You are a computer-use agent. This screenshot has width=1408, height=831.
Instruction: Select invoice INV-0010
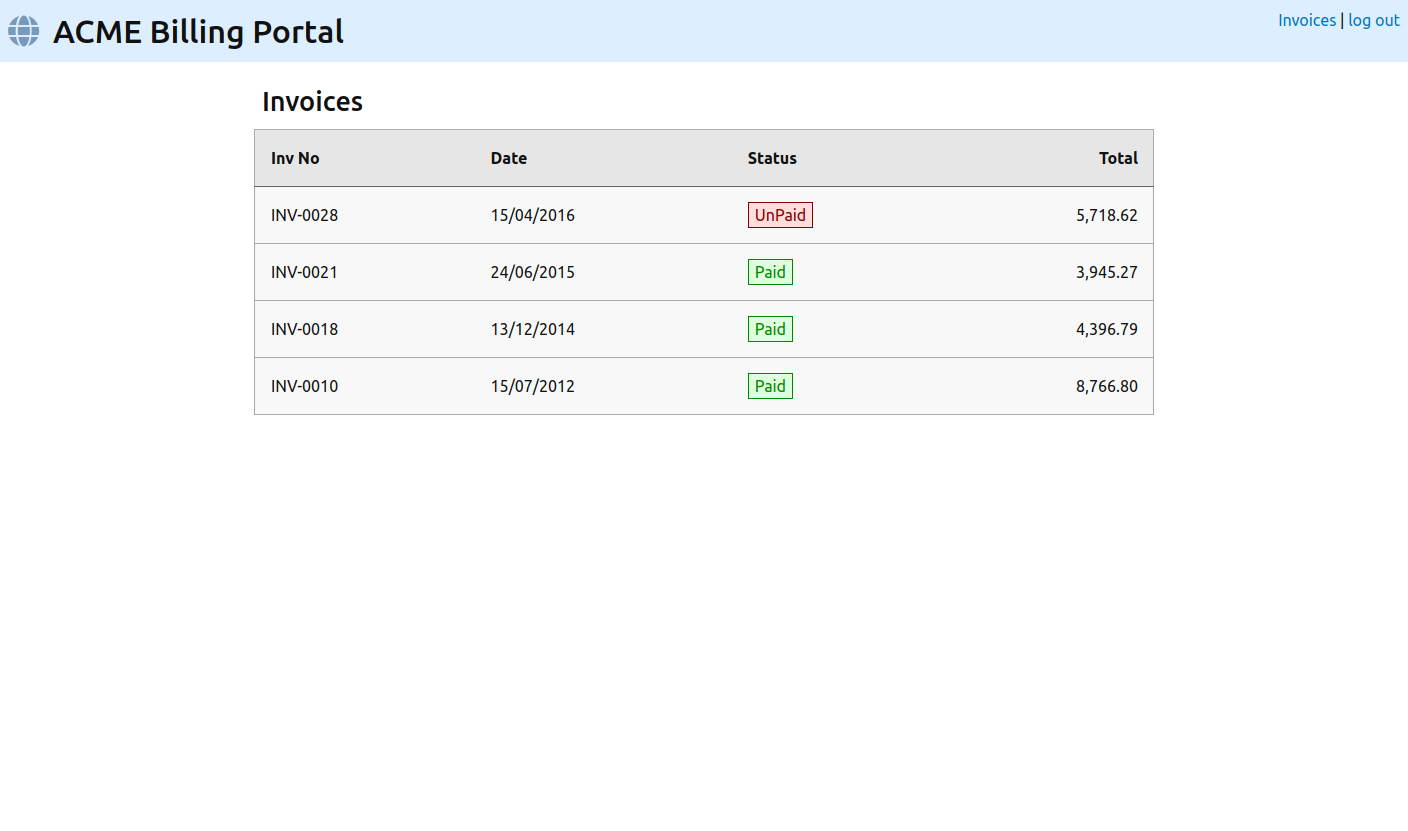coord(305,386)
